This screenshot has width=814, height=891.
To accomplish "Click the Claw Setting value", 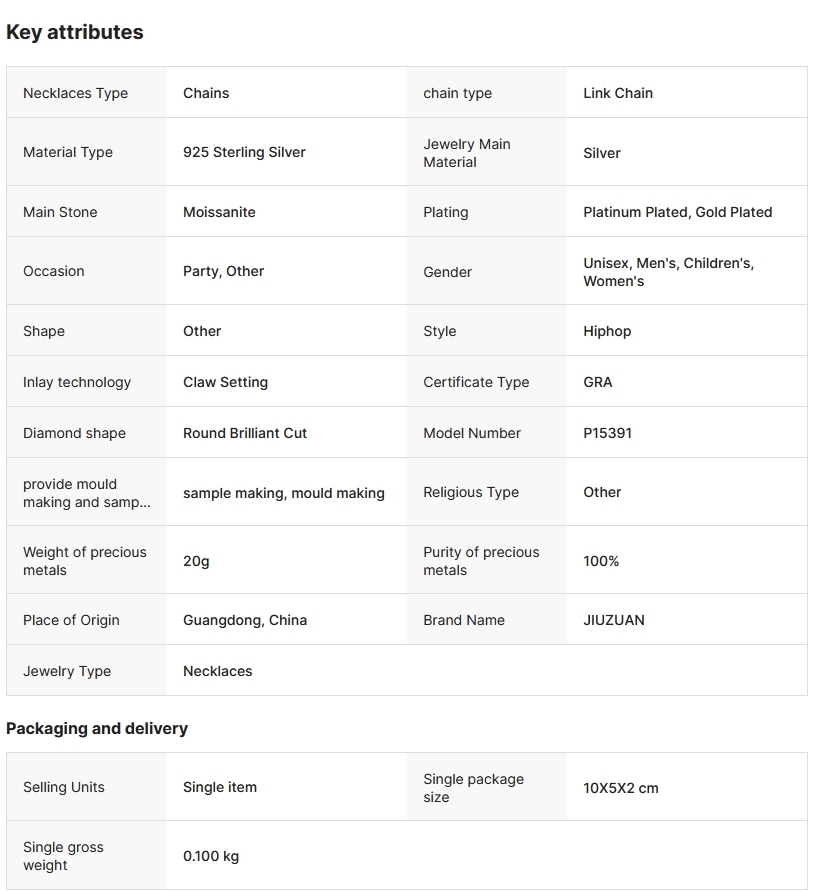I will [x=225, y=382].
